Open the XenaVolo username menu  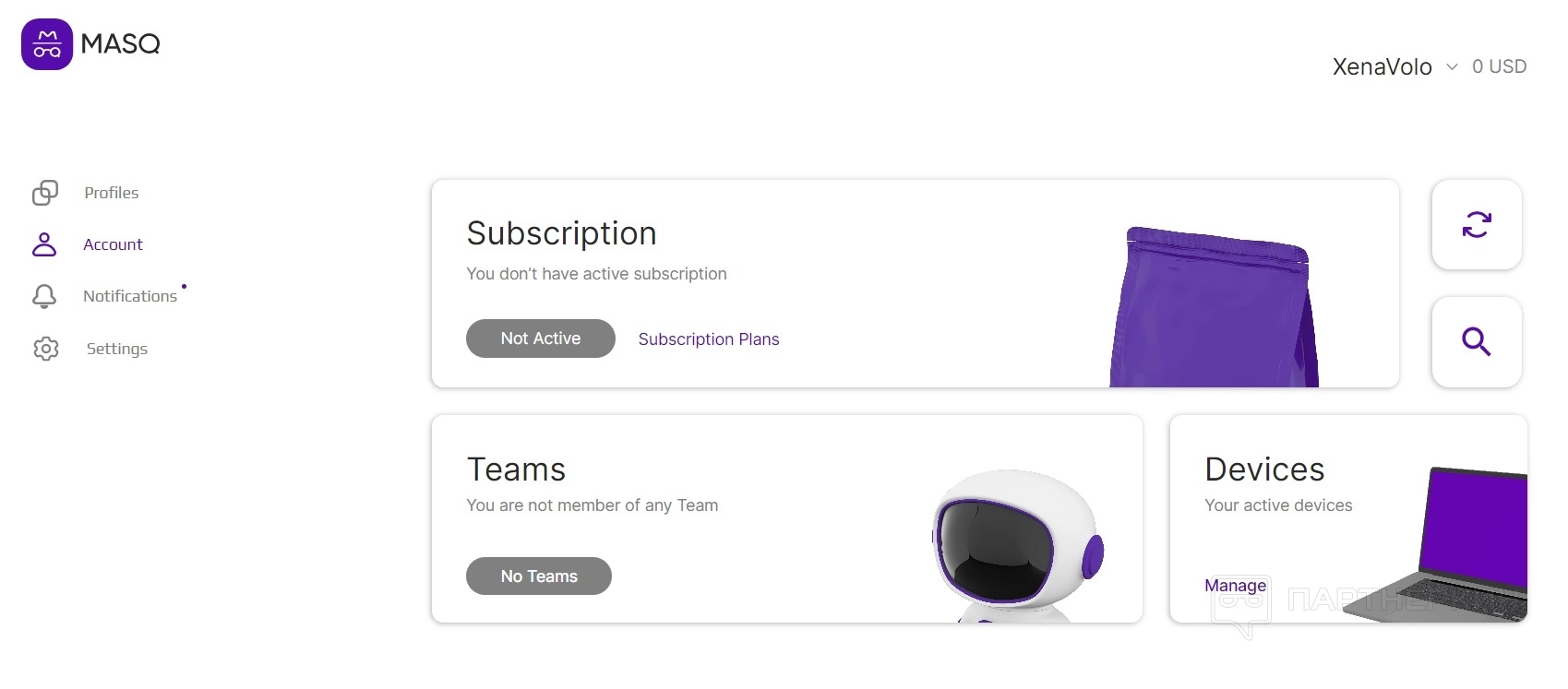pos(1382,67)
